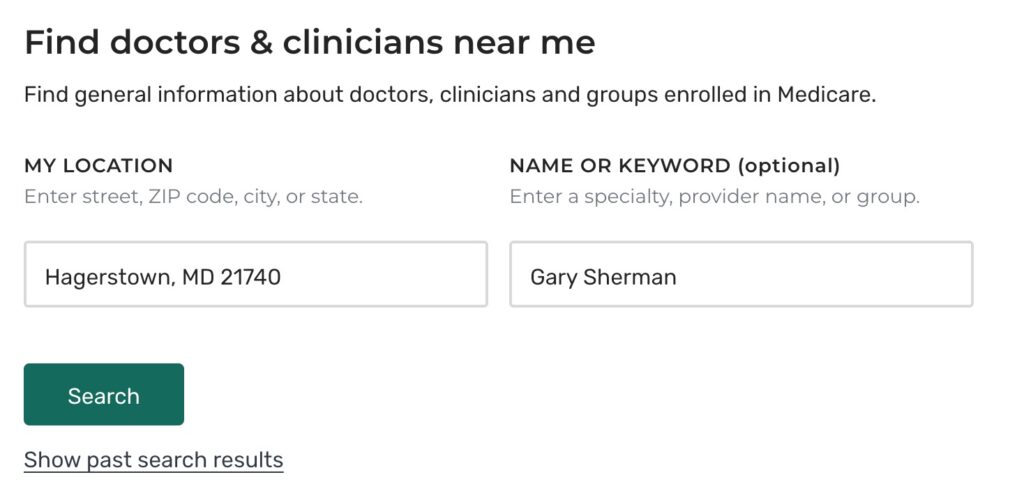
Task: Place cursor on 'Gary' in keyword field
Action: coord(553,277)
